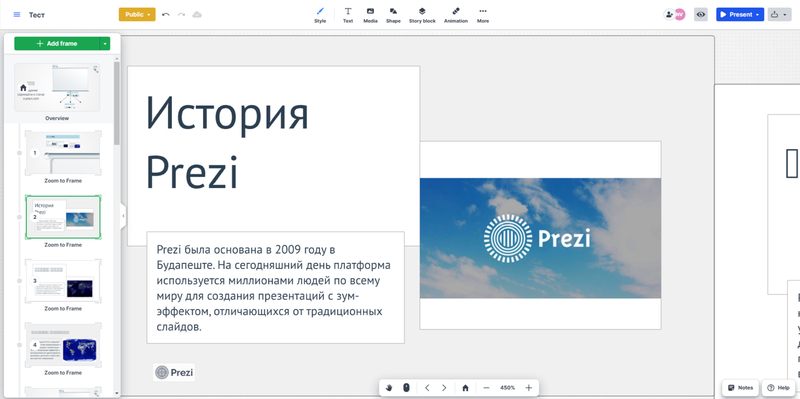Screen dimensions: 800x399
Task: Select frame 4 world map thumbnail
Action: [x=63, y=345]
